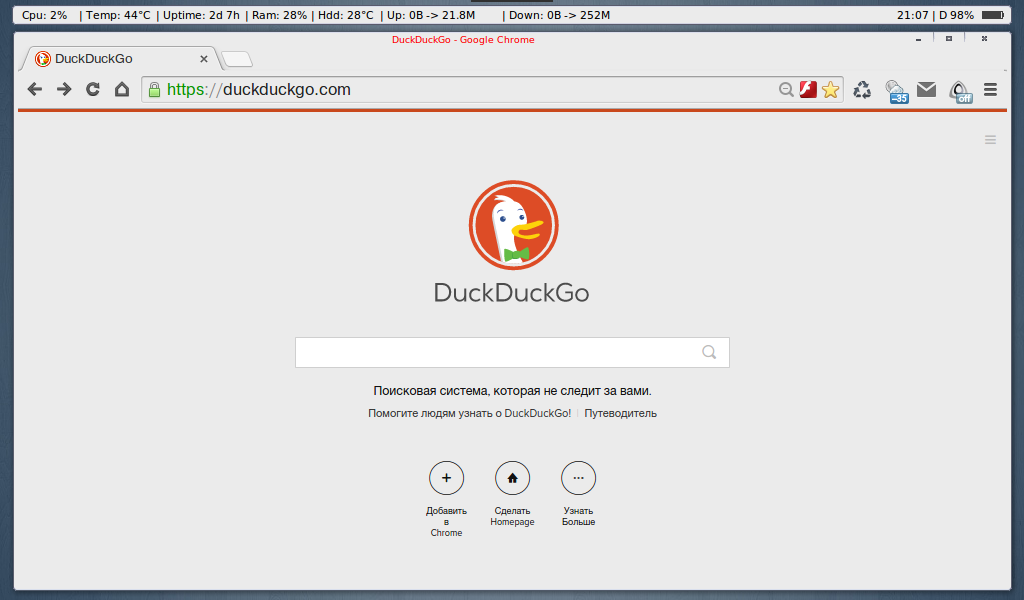This screenshot has width=1024, height=600.
Task: Click the 'Uptime: 2d 7h' status entry
Action: click(201, 15)
